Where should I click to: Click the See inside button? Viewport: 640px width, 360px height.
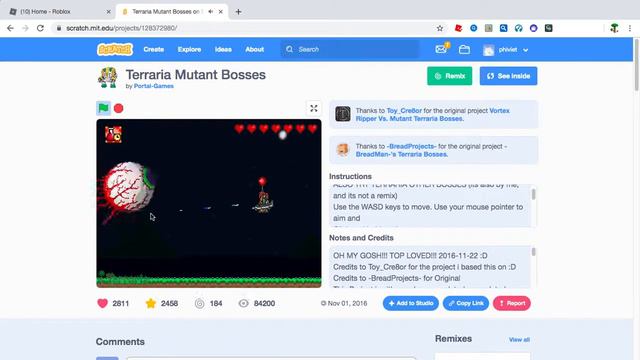(x=508, y=76)
